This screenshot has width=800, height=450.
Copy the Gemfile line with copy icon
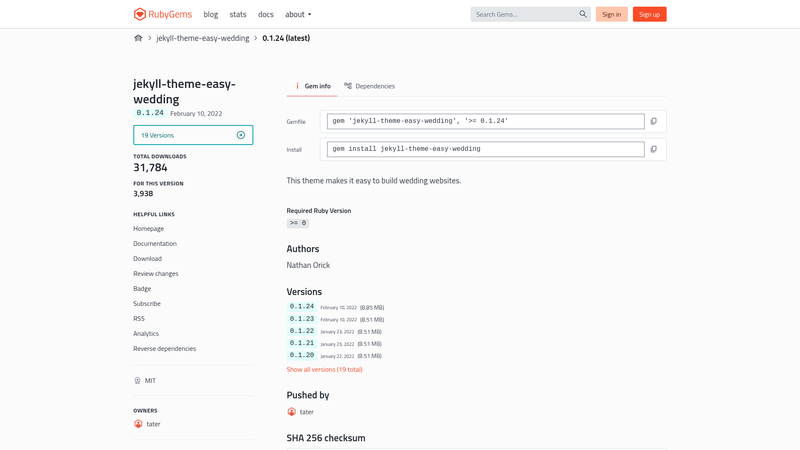coord(654,121)
